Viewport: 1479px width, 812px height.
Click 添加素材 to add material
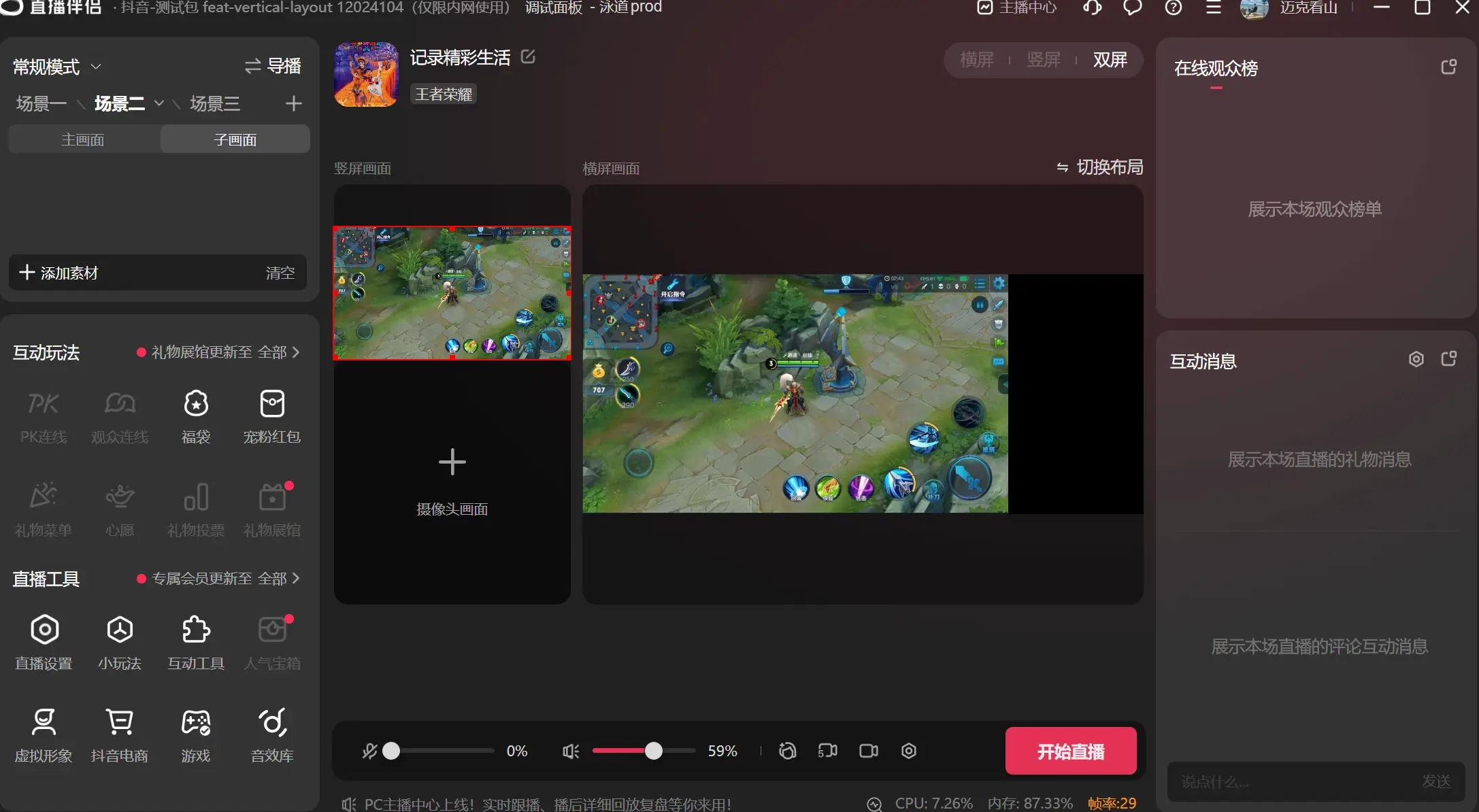(59, 273)
